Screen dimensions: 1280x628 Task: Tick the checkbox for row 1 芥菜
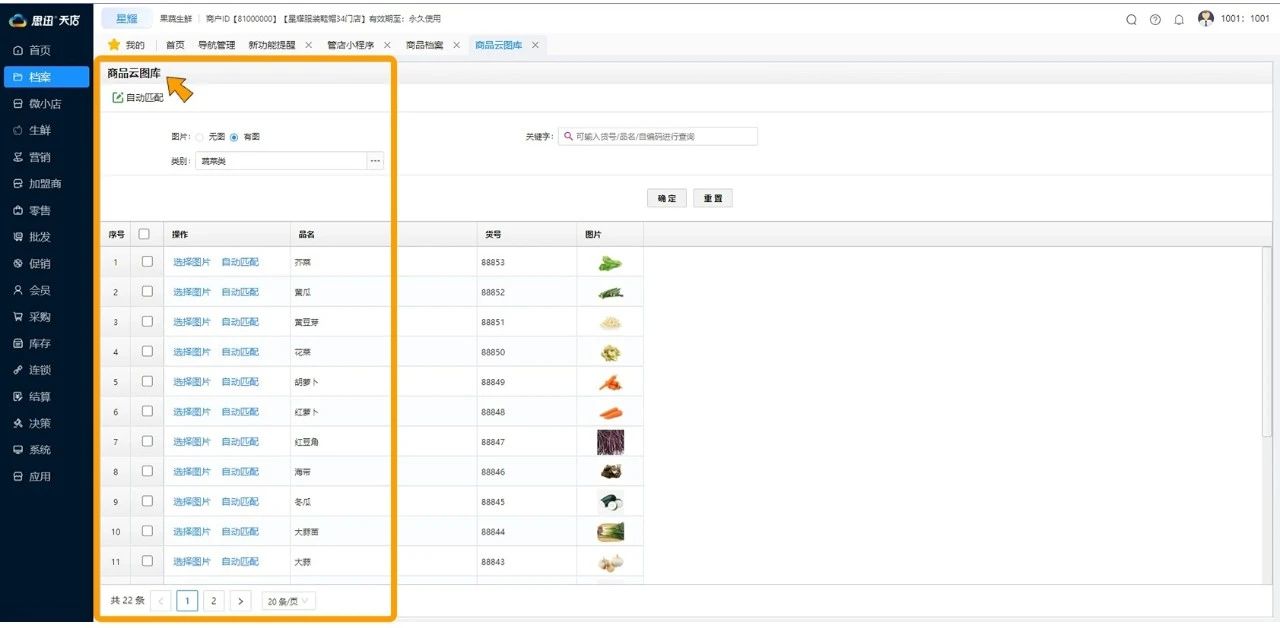click(147, 262)
